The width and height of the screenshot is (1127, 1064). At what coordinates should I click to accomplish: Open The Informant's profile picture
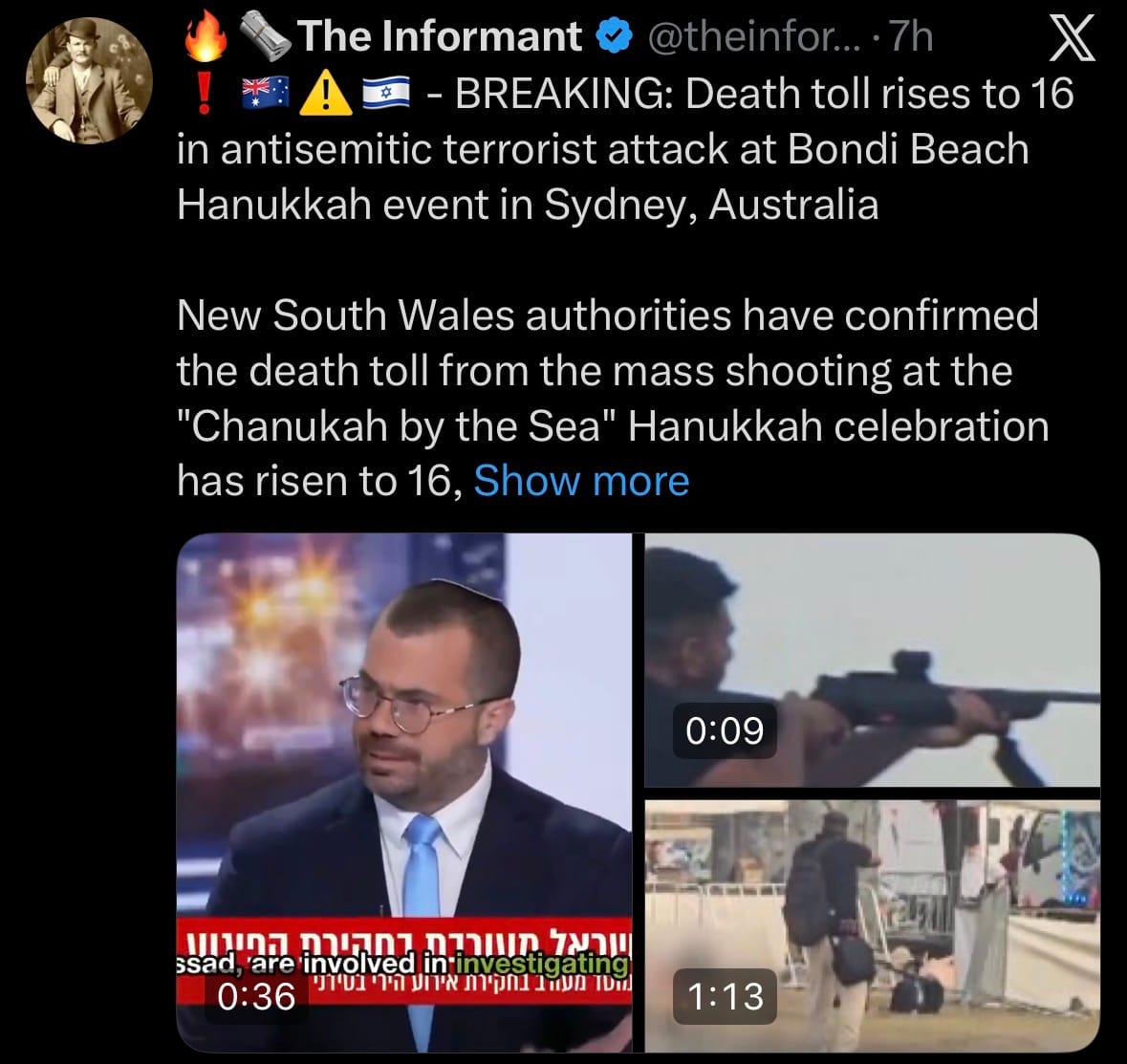tap(89, 80)
